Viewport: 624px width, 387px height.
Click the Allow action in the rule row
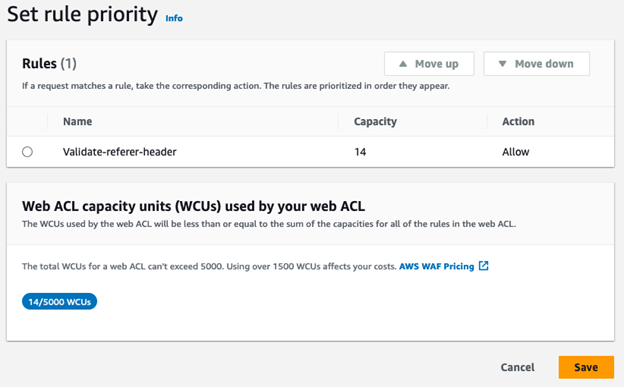pyautogui.click(x=515, y=152)
